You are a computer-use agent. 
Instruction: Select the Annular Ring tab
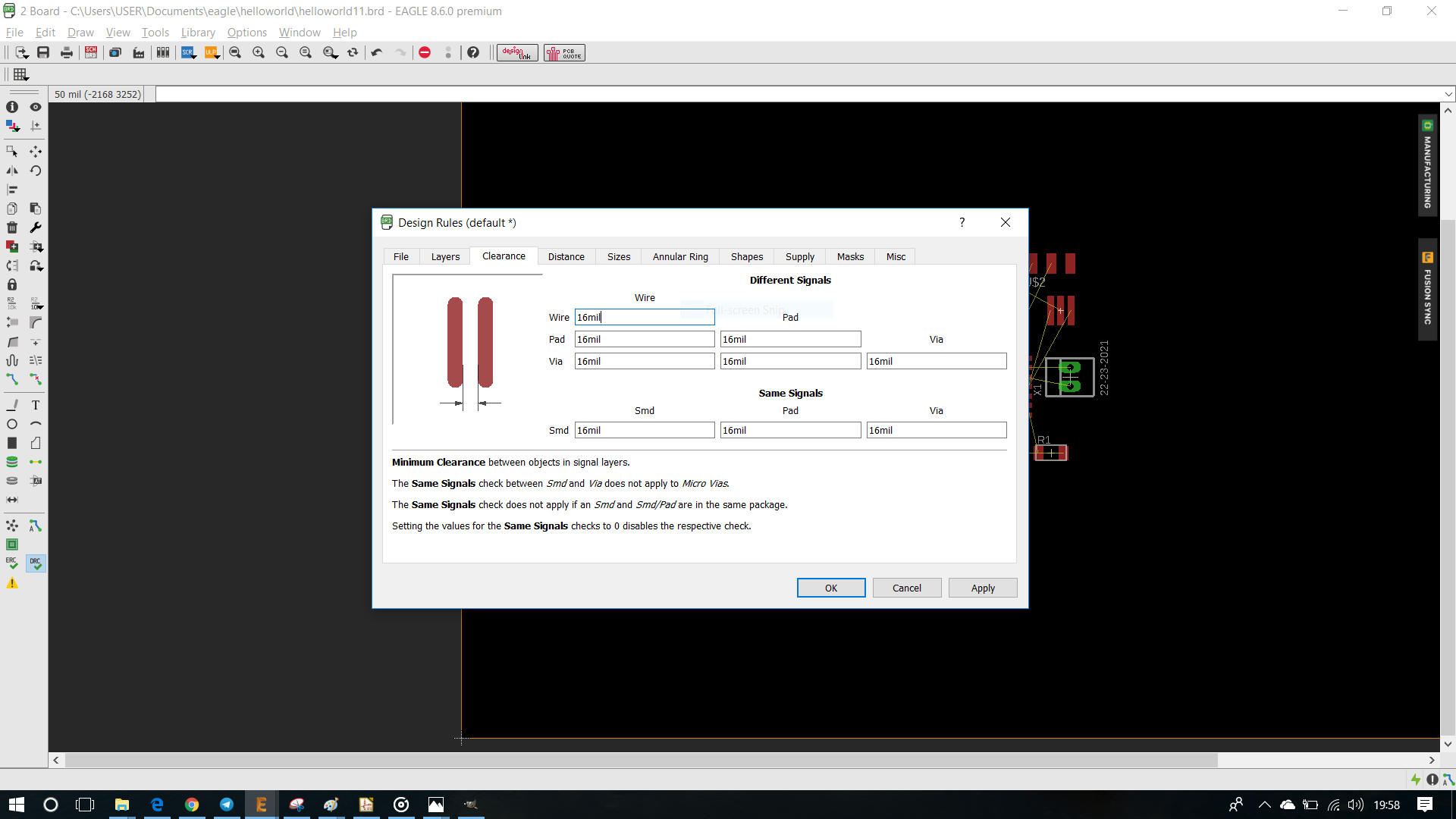click(x=680, y=256)
